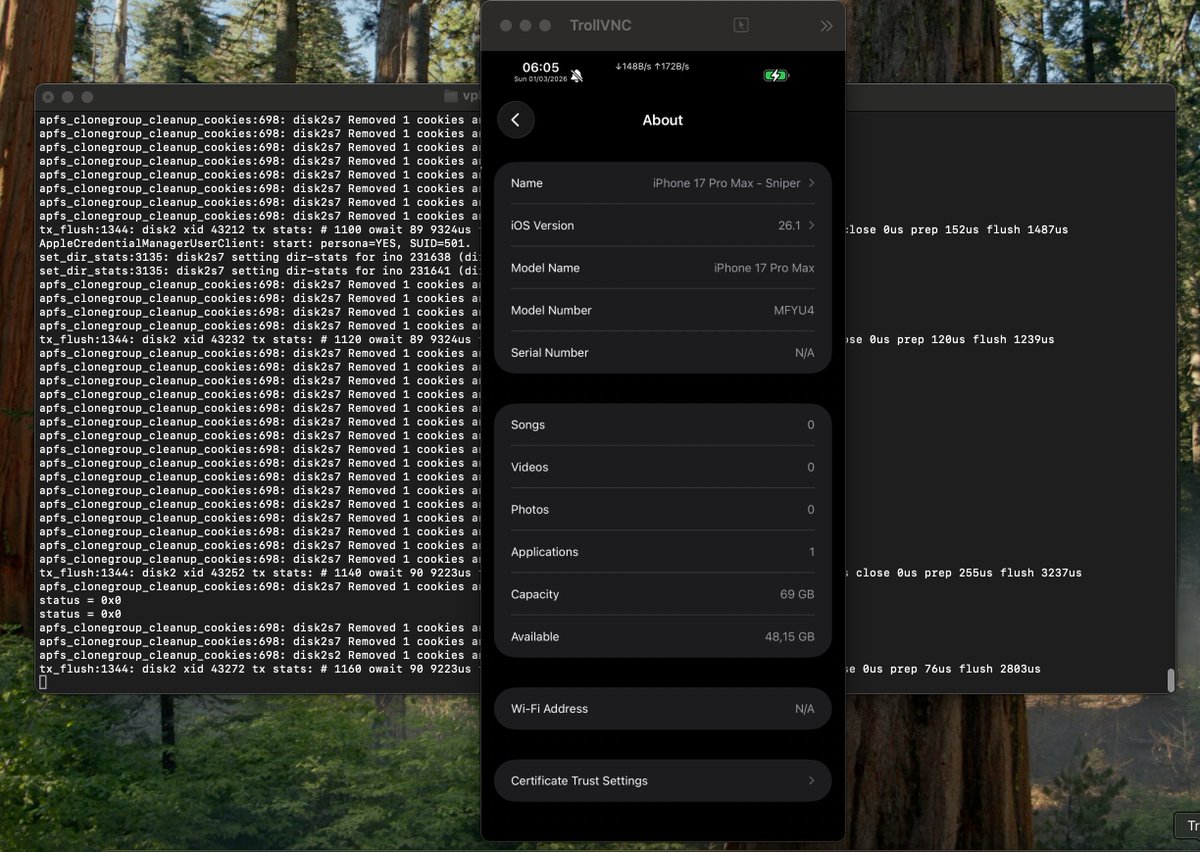Click the TrollVNC window title
Viewport: 1200px width, 852px height.
click(x=600, y=26)
